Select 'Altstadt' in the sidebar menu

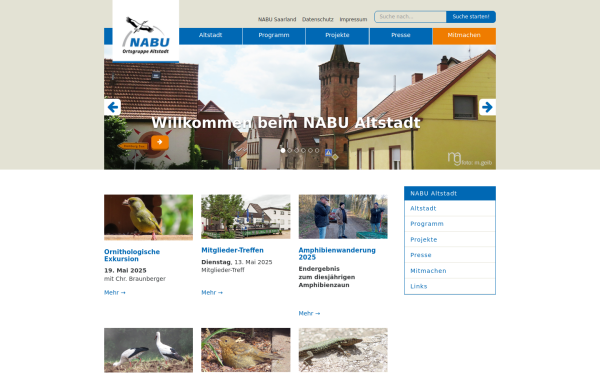tap(450, 209)
